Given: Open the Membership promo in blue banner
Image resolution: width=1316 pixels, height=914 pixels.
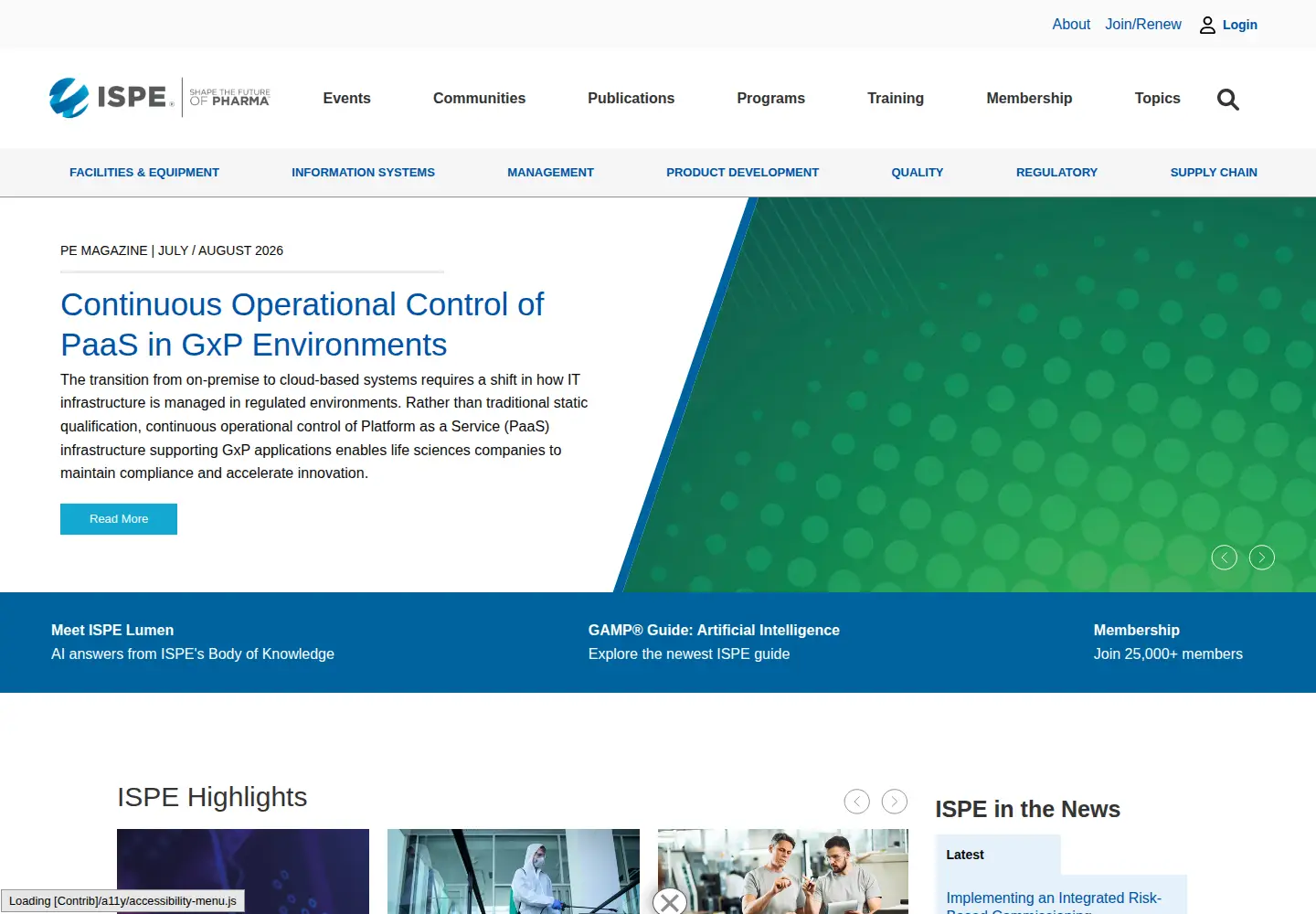Looking at the screenshot, I should tap(1168, 643).
